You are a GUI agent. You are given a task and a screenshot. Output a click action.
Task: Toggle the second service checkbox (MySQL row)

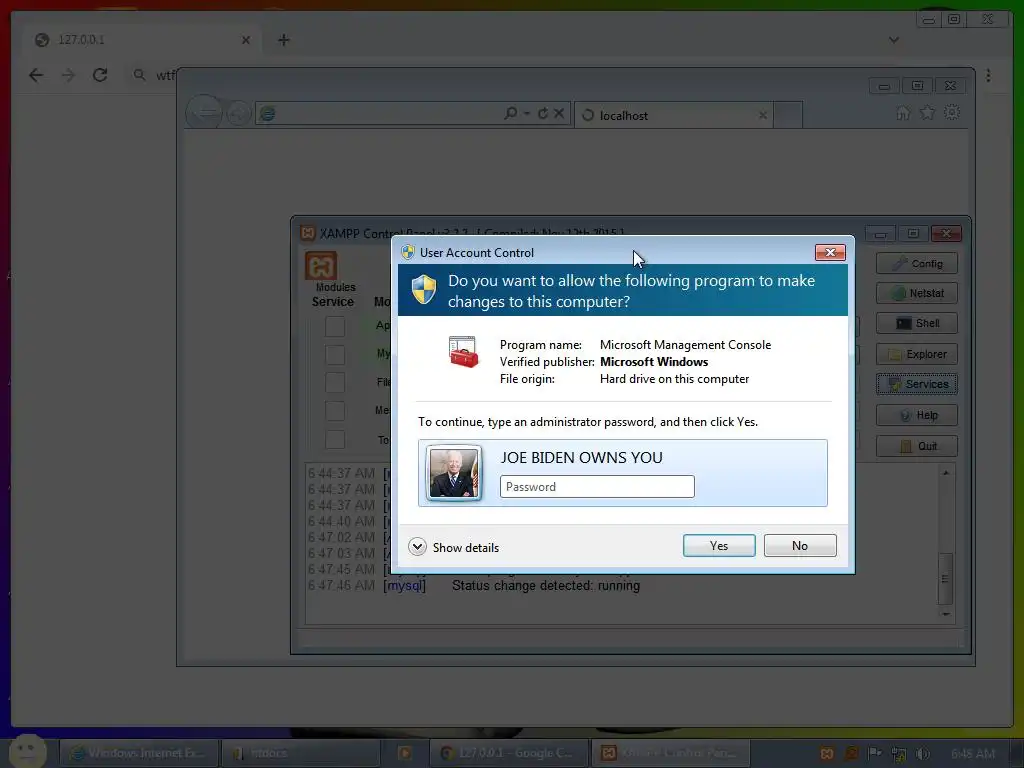(x=335, y=355)
